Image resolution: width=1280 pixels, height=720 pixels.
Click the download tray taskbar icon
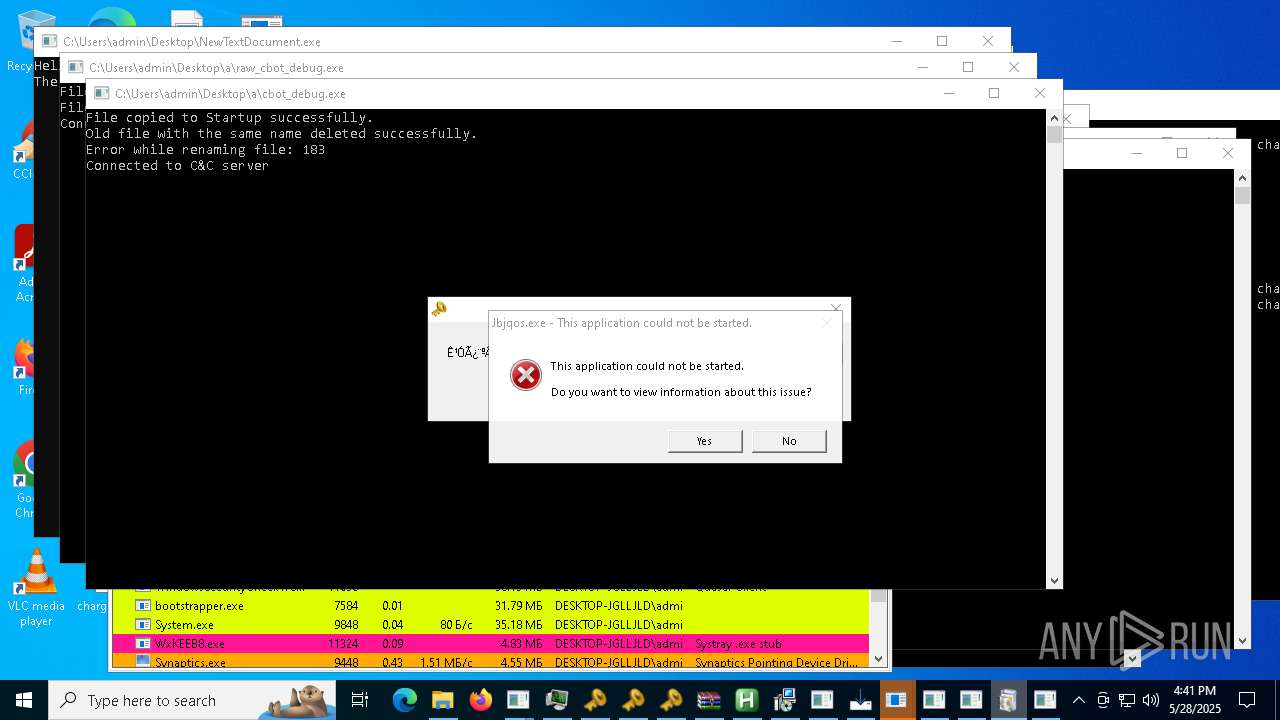click(x=860, y=700)
